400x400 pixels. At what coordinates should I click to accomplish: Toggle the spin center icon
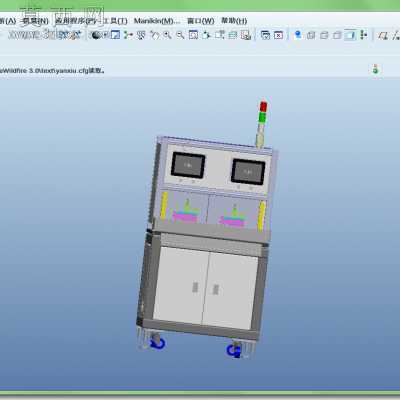tap(128, 35)
